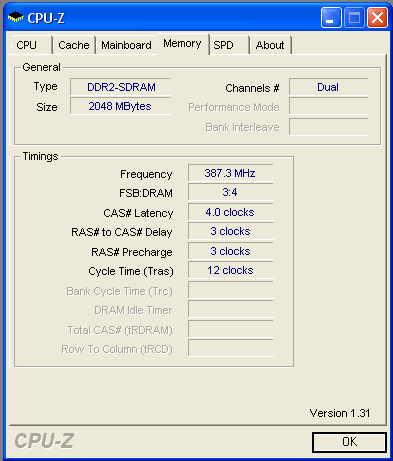The height and width of the screenshot is (461, 393).
Task: Click the RAS# to CAS# Delay value
Action: tap(231, 232)
